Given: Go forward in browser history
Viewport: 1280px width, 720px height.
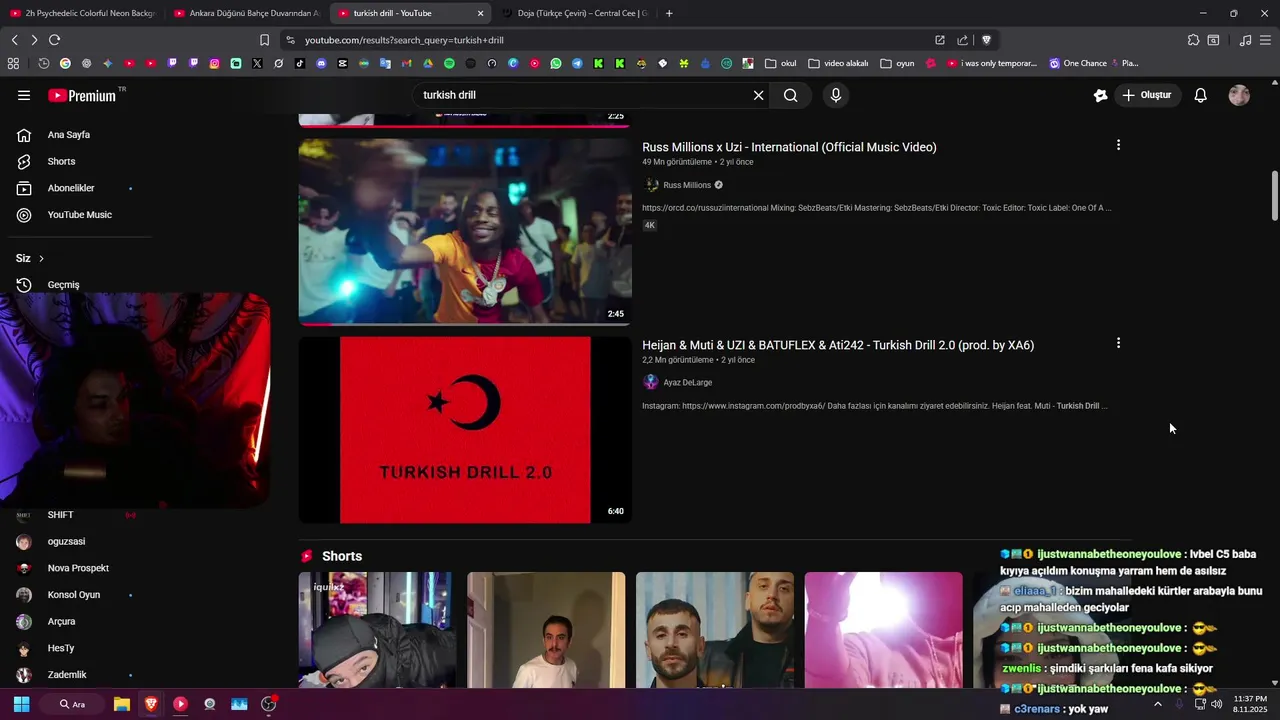Looking at the screenshot, I should (34, 40).
